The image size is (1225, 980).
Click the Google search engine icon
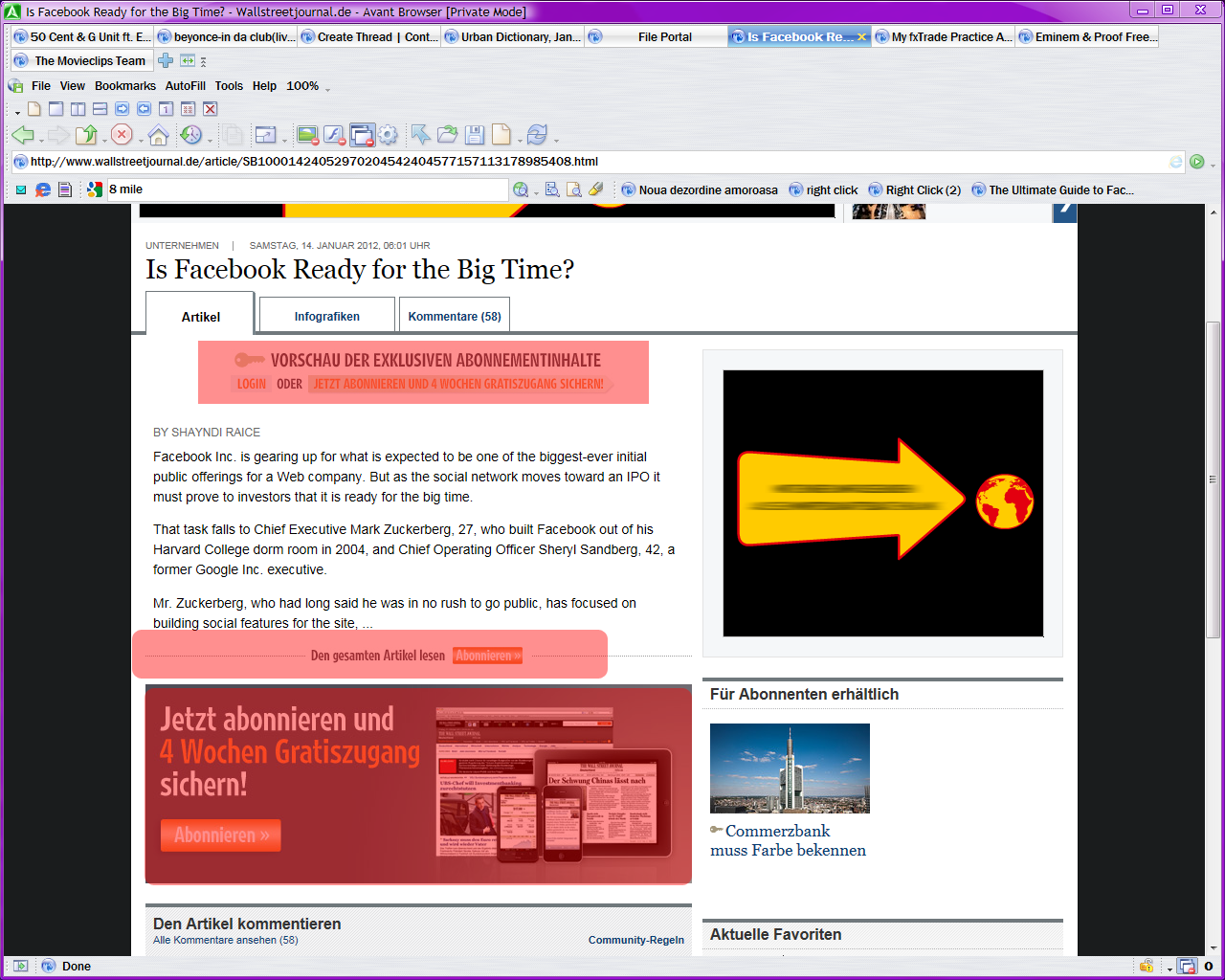pos(95,189)
